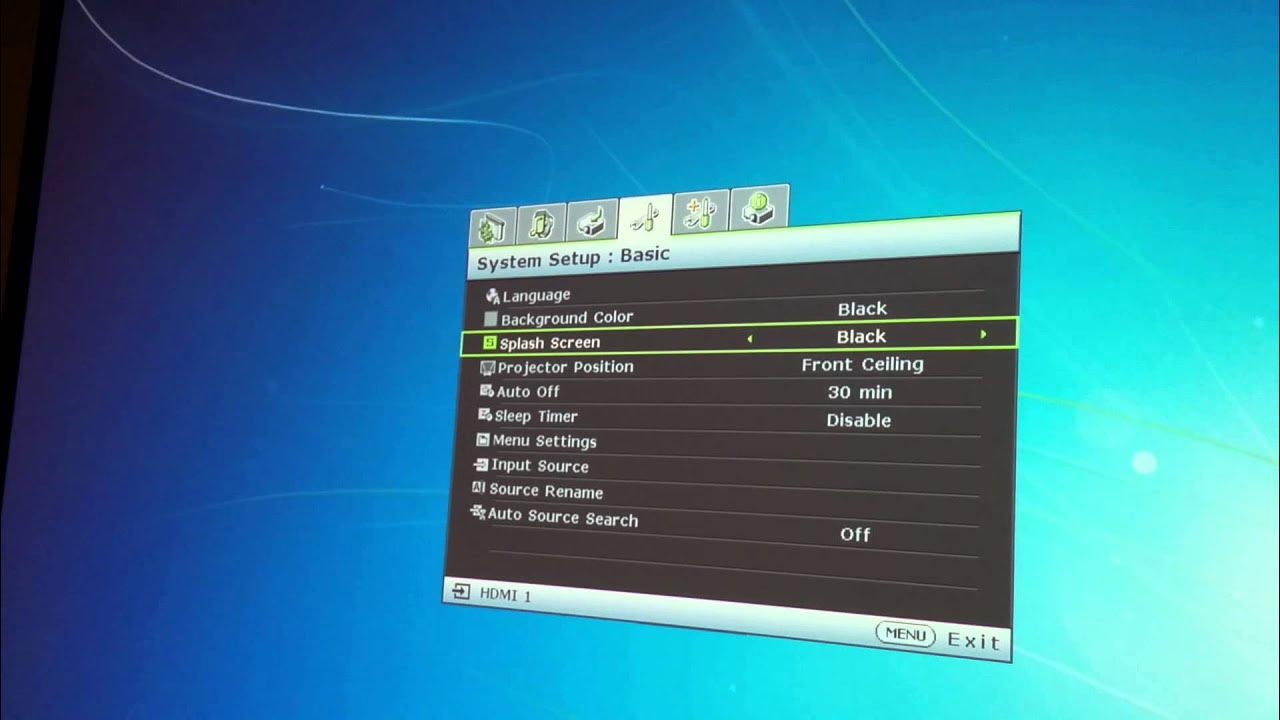Click the Sleep Timer icon
Viewport: 1280px width, 720px height.
click(485, 415)
